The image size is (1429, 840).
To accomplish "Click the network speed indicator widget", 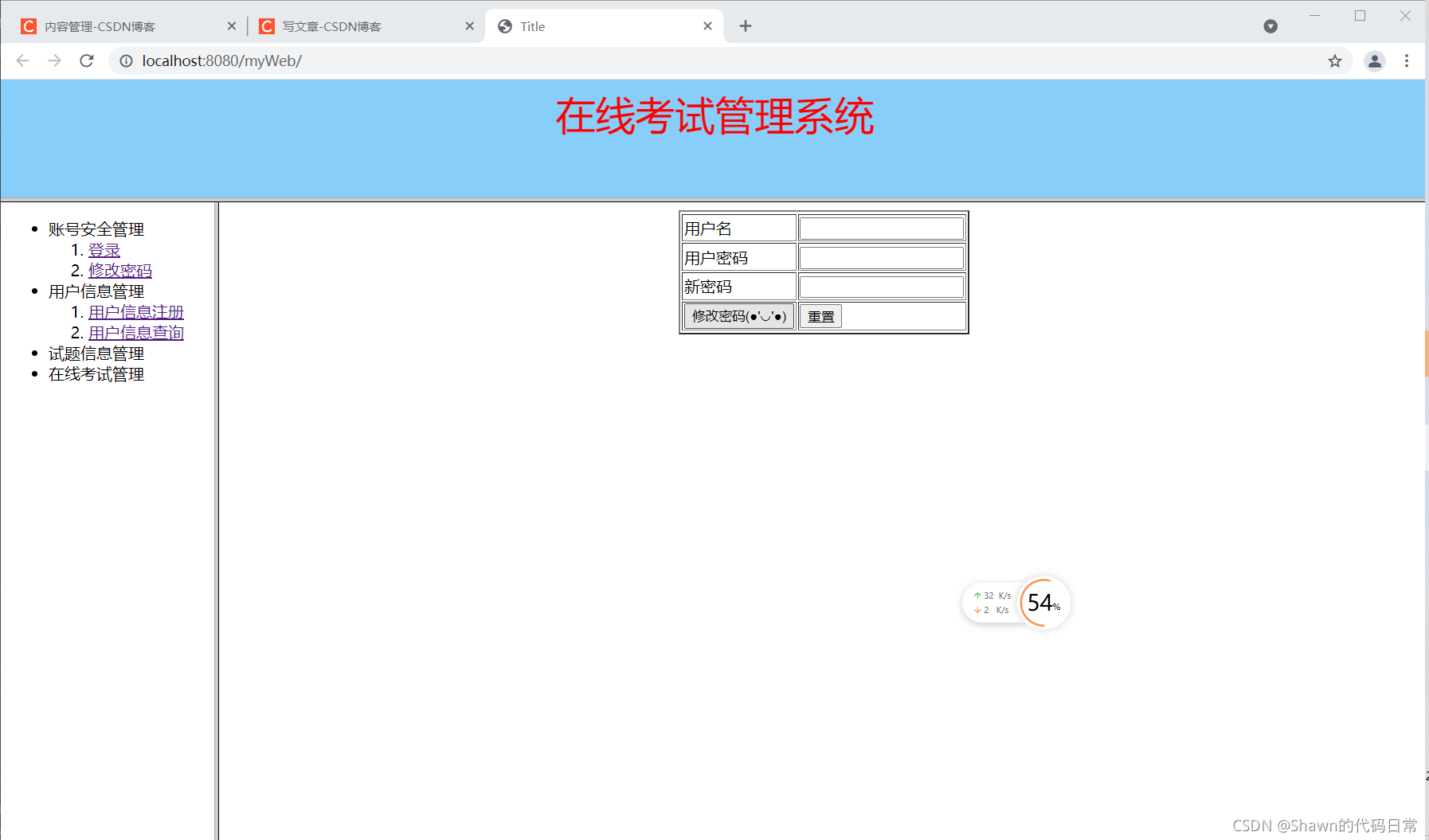I will pyautogui.click(x=992, y=603).
